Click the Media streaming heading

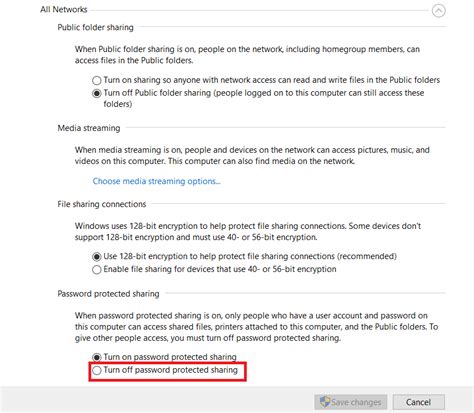click(89, 128)
